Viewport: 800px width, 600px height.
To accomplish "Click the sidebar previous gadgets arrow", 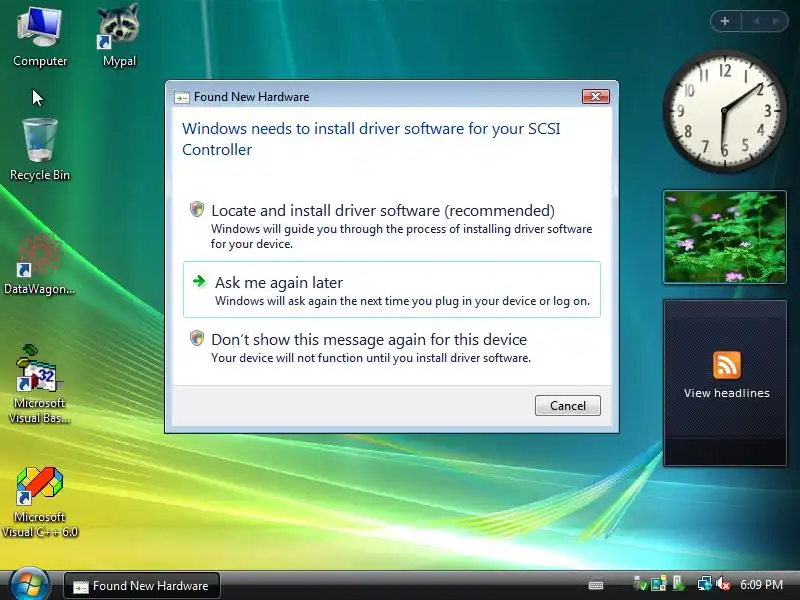I will (757, 21).
